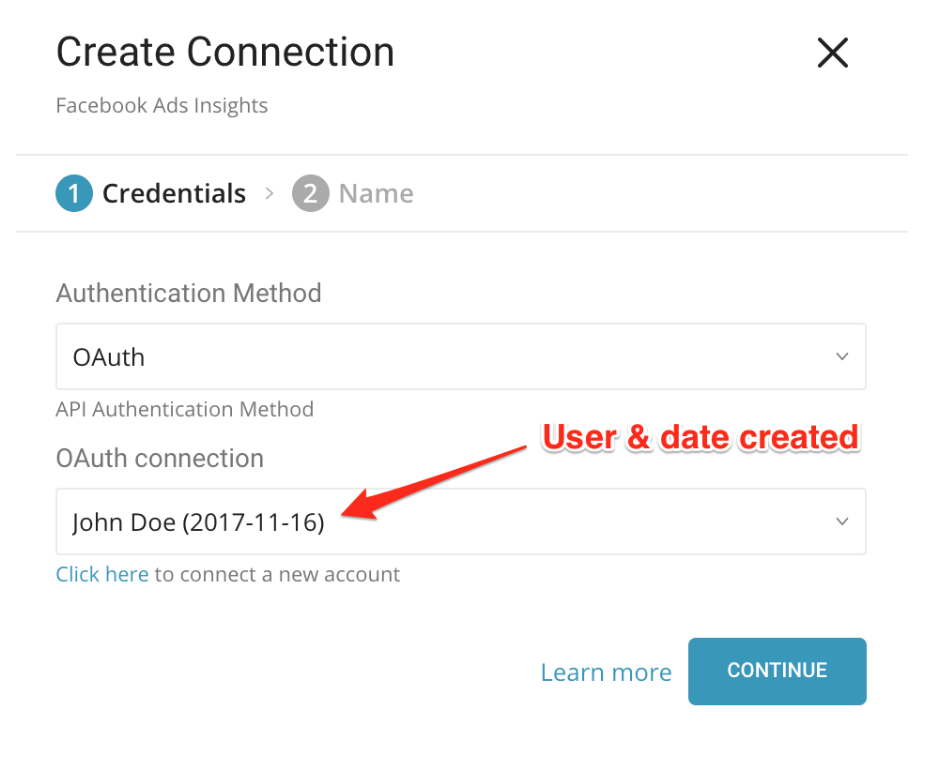Expand the Authentication Method chevron arrow
Image resolution: width=932 pixels, height=772 pixels.
coord(842,357)
